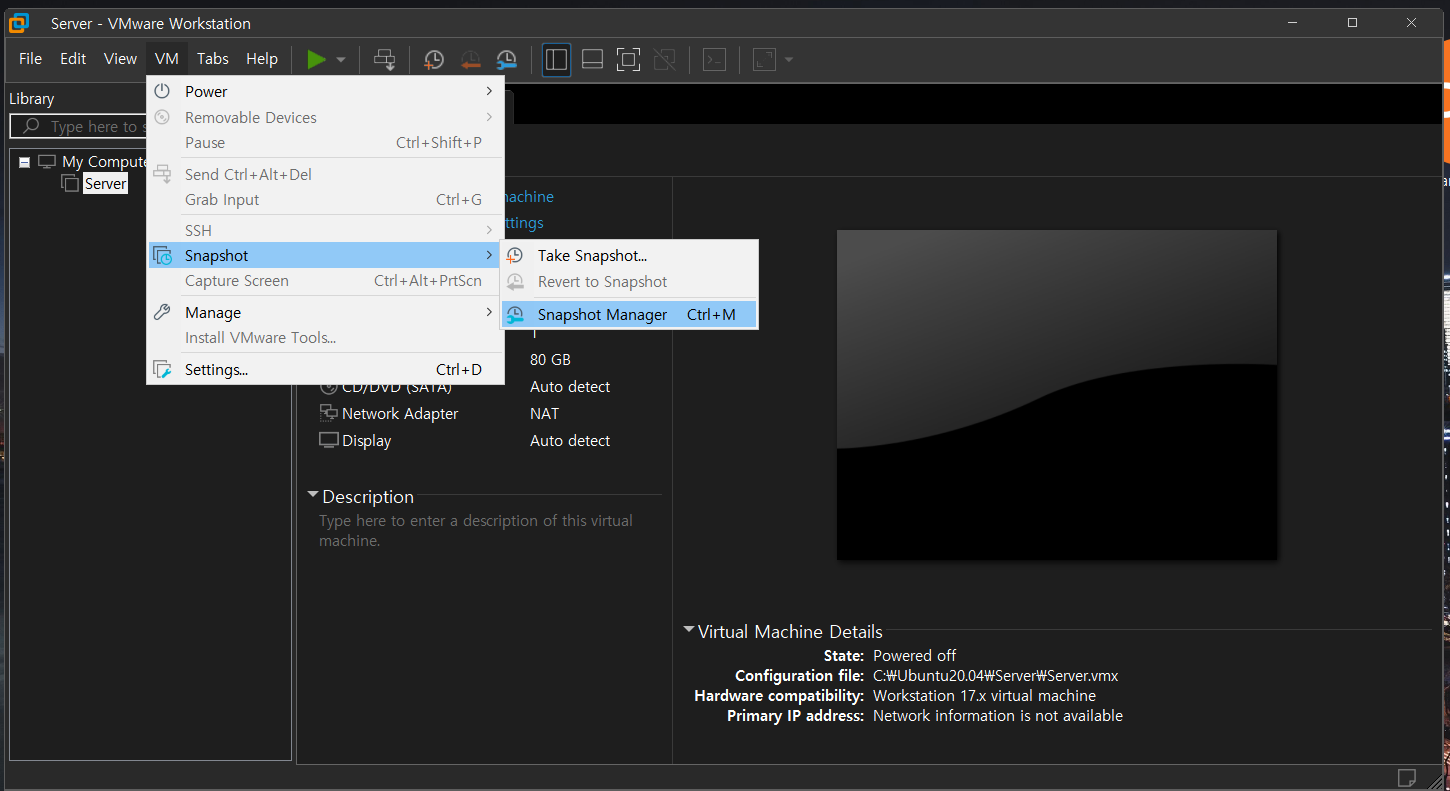Click the message log icon in status bar
This screenshot has width=1450, height=791.
point(1407,777)
